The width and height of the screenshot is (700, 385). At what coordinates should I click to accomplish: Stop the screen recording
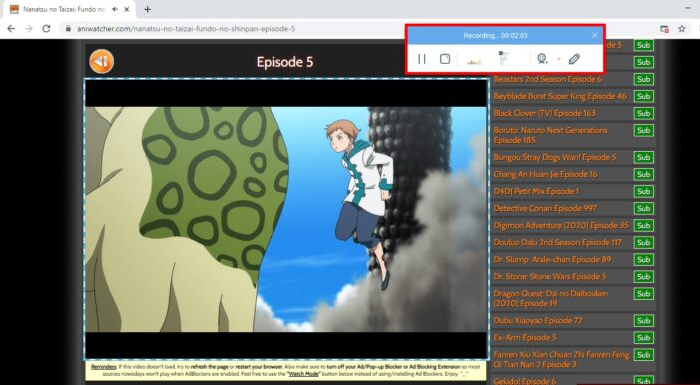(x=445, y=59)
